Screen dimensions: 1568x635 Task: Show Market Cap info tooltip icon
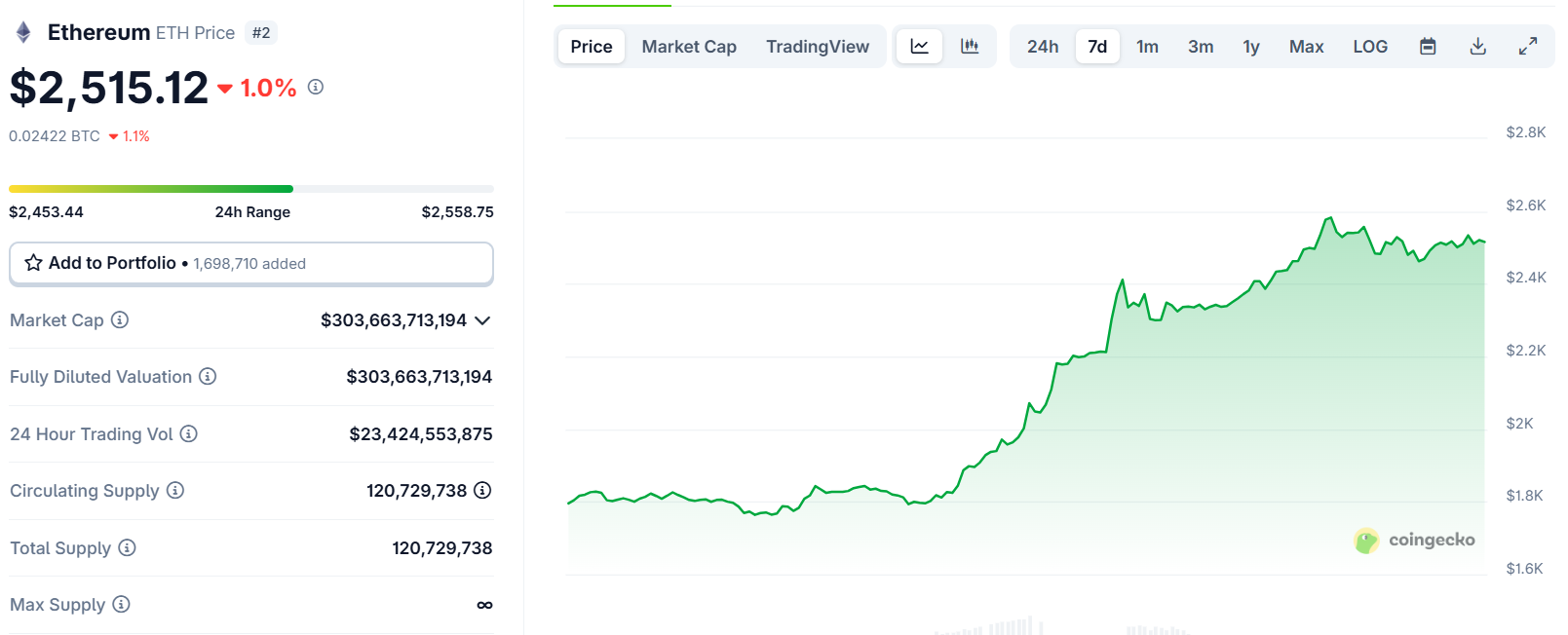pyautogui.click(x=120, y=319)
